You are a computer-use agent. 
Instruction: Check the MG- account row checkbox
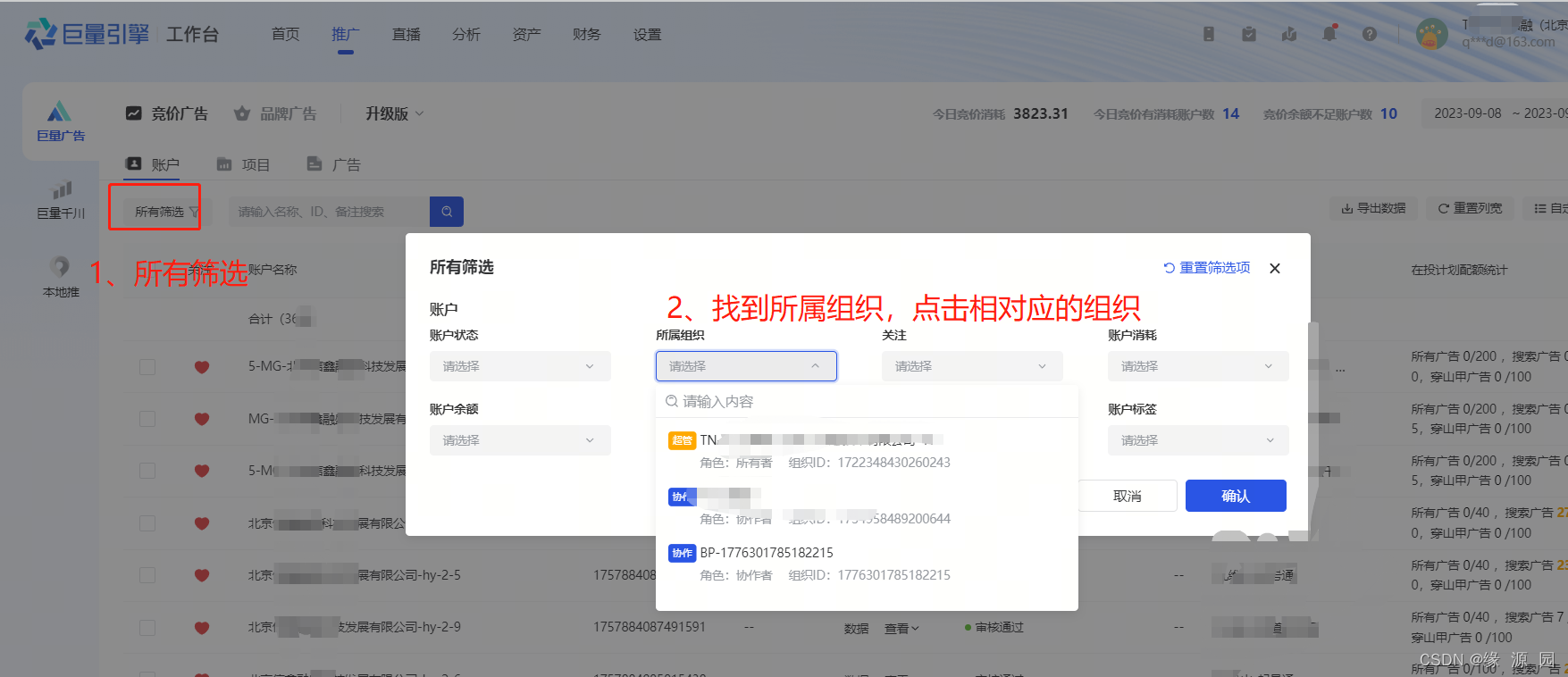pyautogui.click(x=147, y=418)
